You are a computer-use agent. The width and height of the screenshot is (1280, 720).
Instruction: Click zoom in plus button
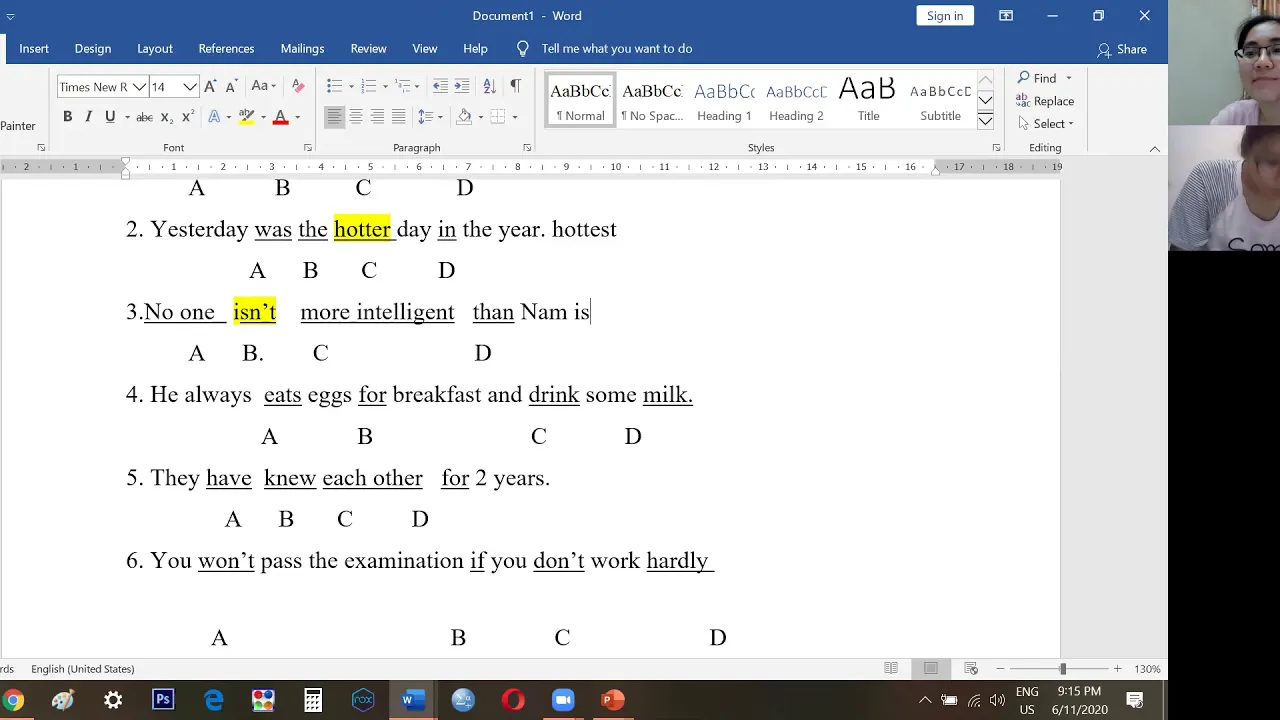pyautogui.click(x=1117, y=669)
